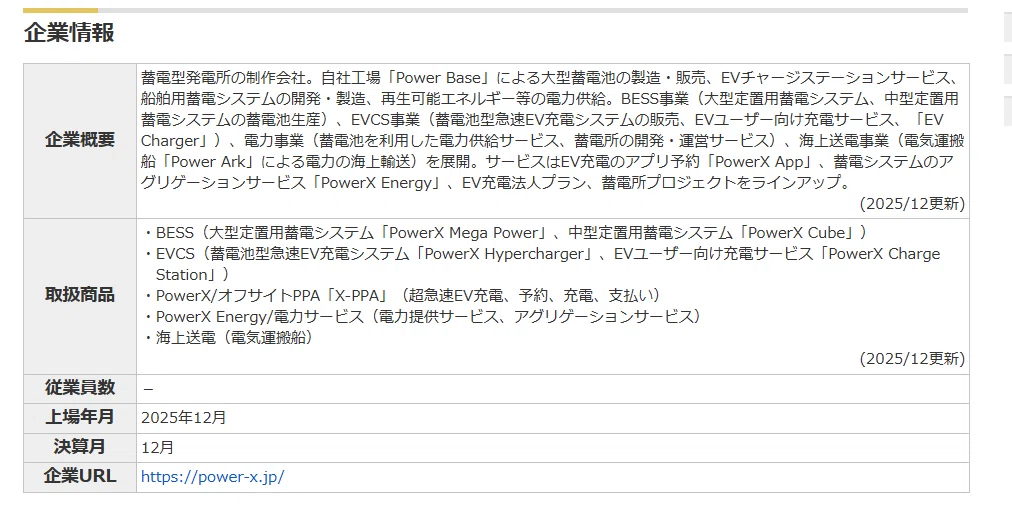Click the 海上送電（電気運搬船） product line
The height and width of the screenshot is (523, 1012).
coord(228,338)
